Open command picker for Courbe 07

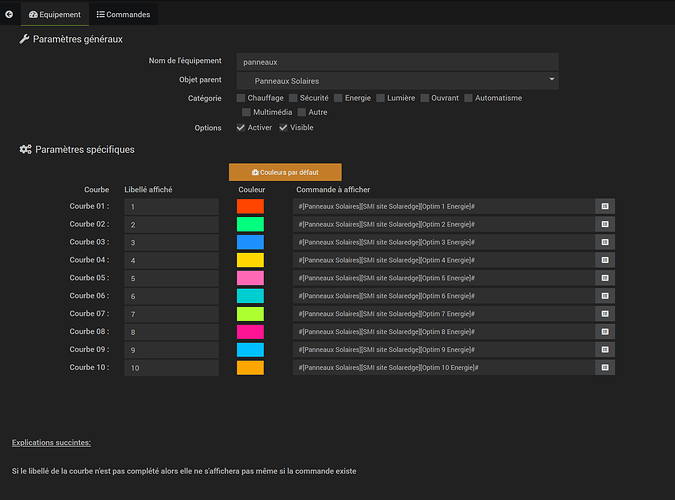[605, 314]
